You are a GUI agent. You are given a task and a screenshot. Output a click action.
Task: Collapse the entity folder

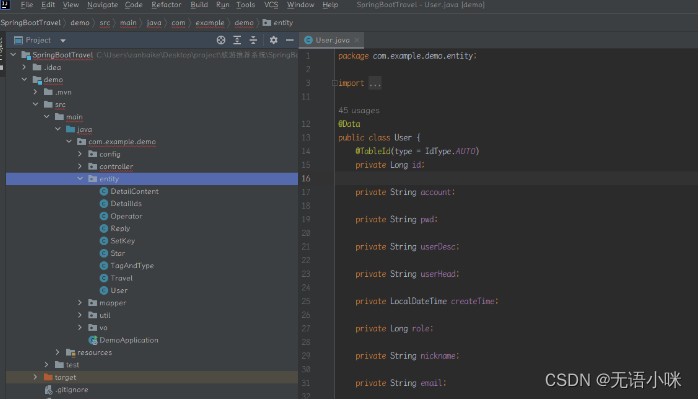(80, 179)
